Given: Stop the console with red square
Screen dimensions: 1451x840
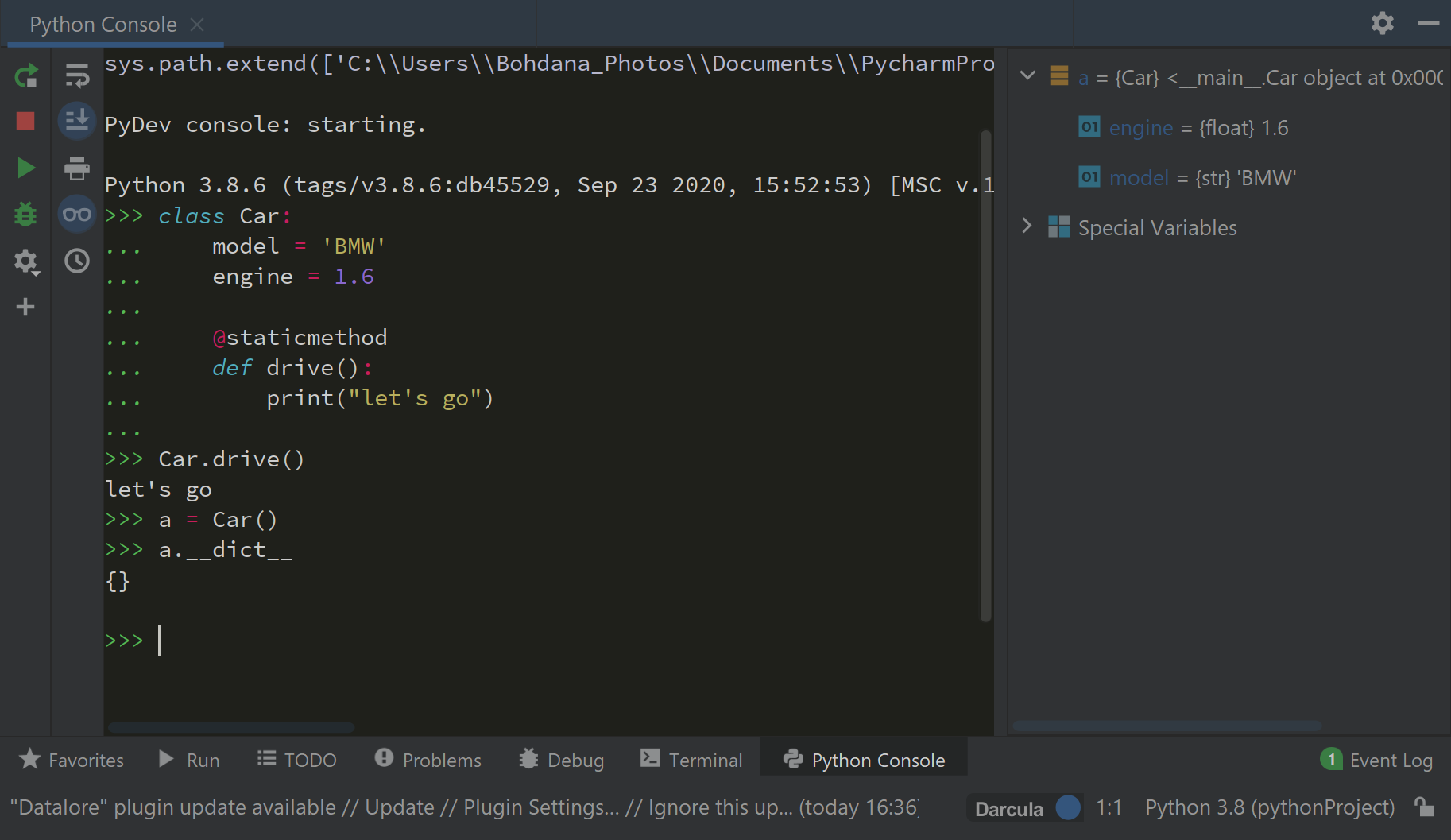Looking at the screenshot, I should point(25,121).
